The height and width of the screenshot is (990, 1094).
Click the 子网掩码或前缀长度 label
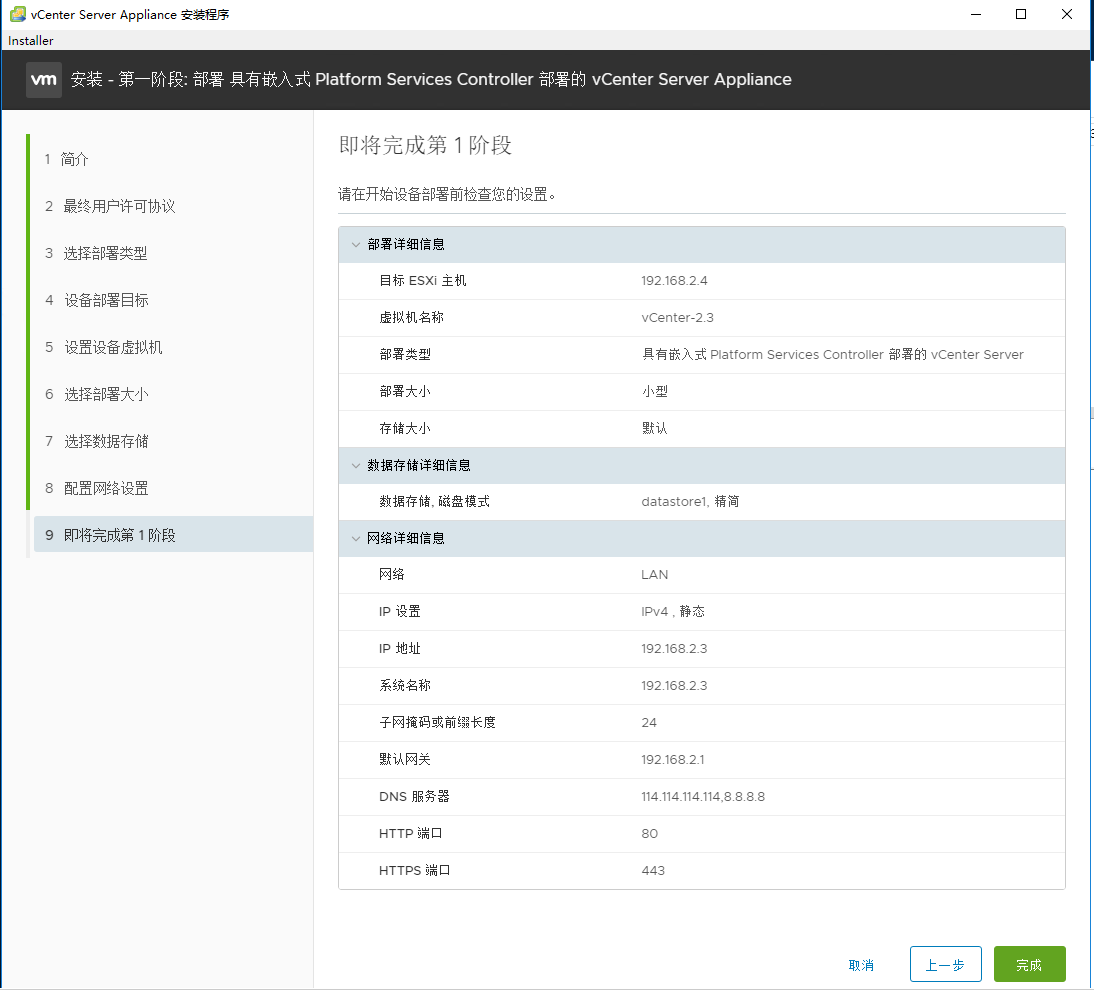coord(437,723)
